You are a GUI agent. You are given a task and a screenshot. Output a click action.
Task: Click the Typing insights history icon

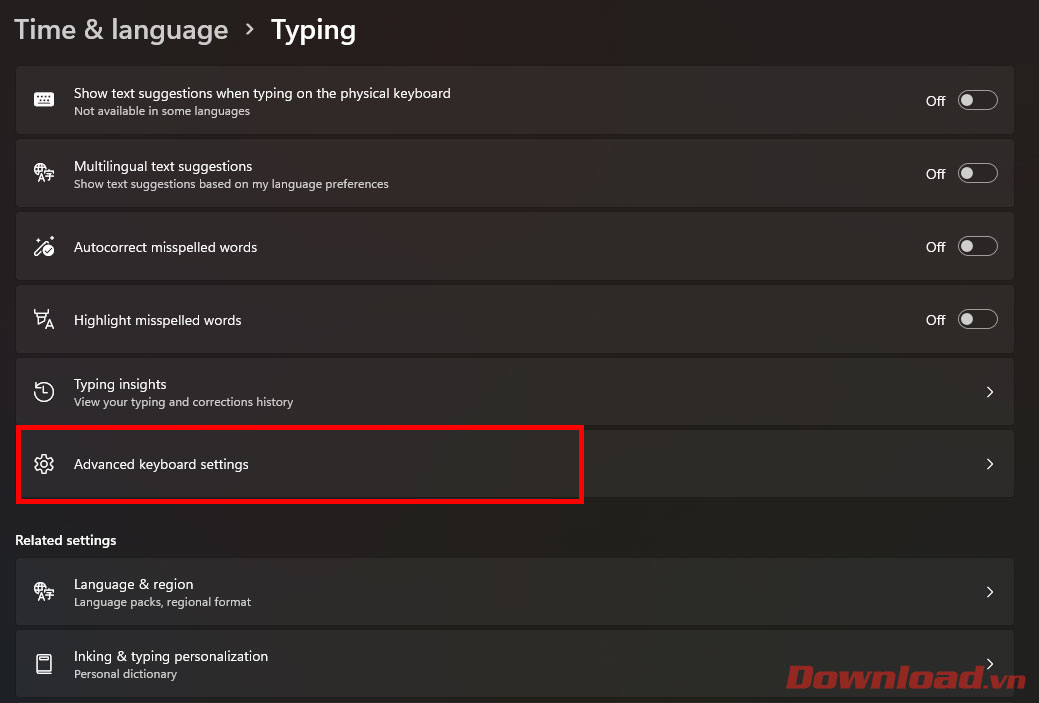tap(44, 392)
